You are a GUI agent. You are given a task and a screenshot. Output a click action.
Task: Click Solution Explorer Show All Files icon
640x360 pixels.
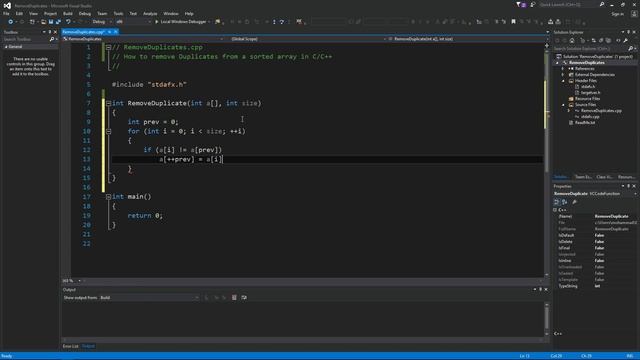608,40
